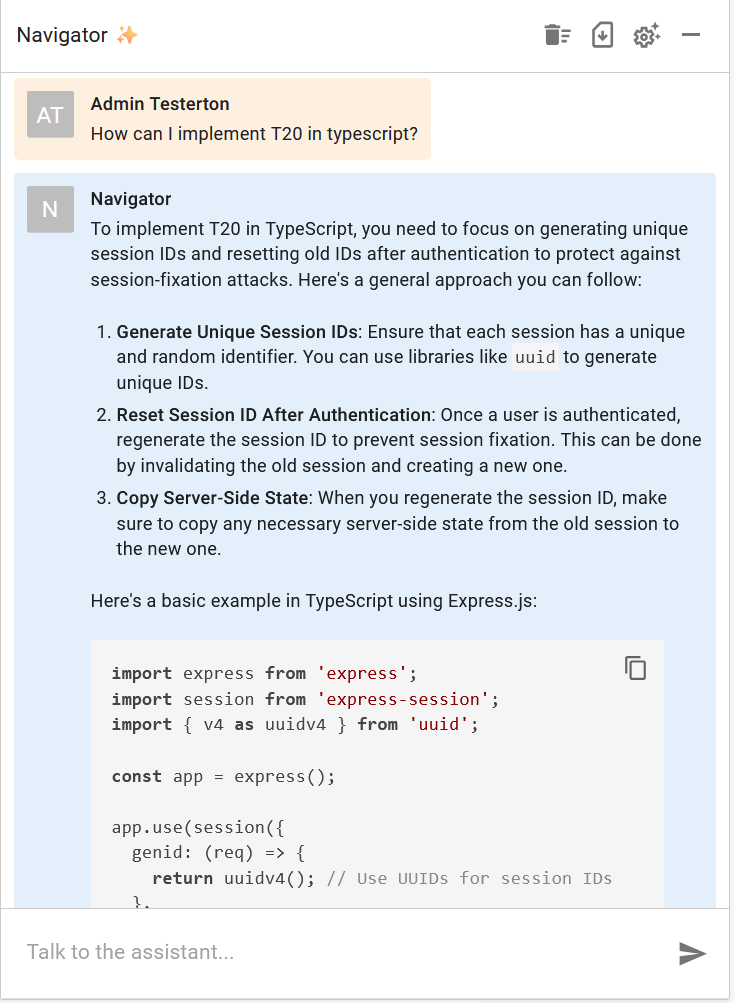Click the inline 'uuid' code snippet
The image size is (734, 1003).
coord(535,357)
